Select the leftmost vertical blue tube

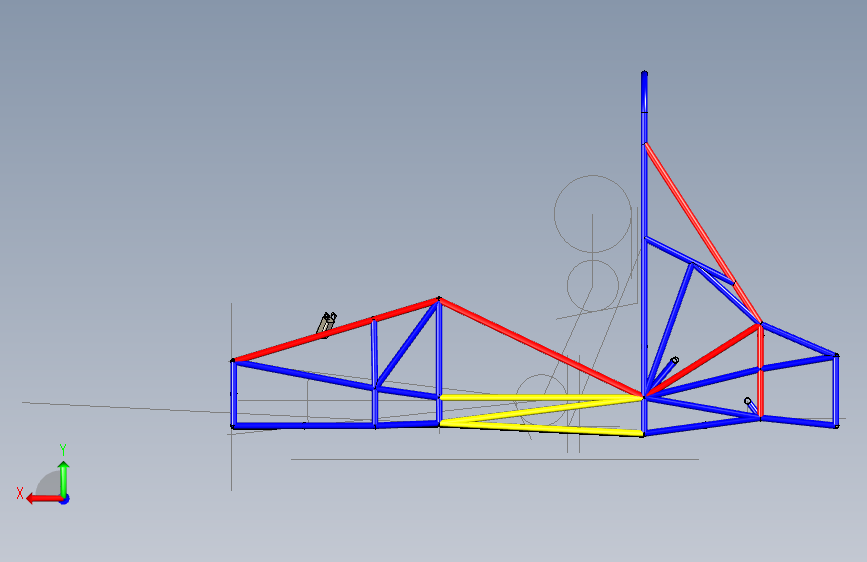[233, 393]
